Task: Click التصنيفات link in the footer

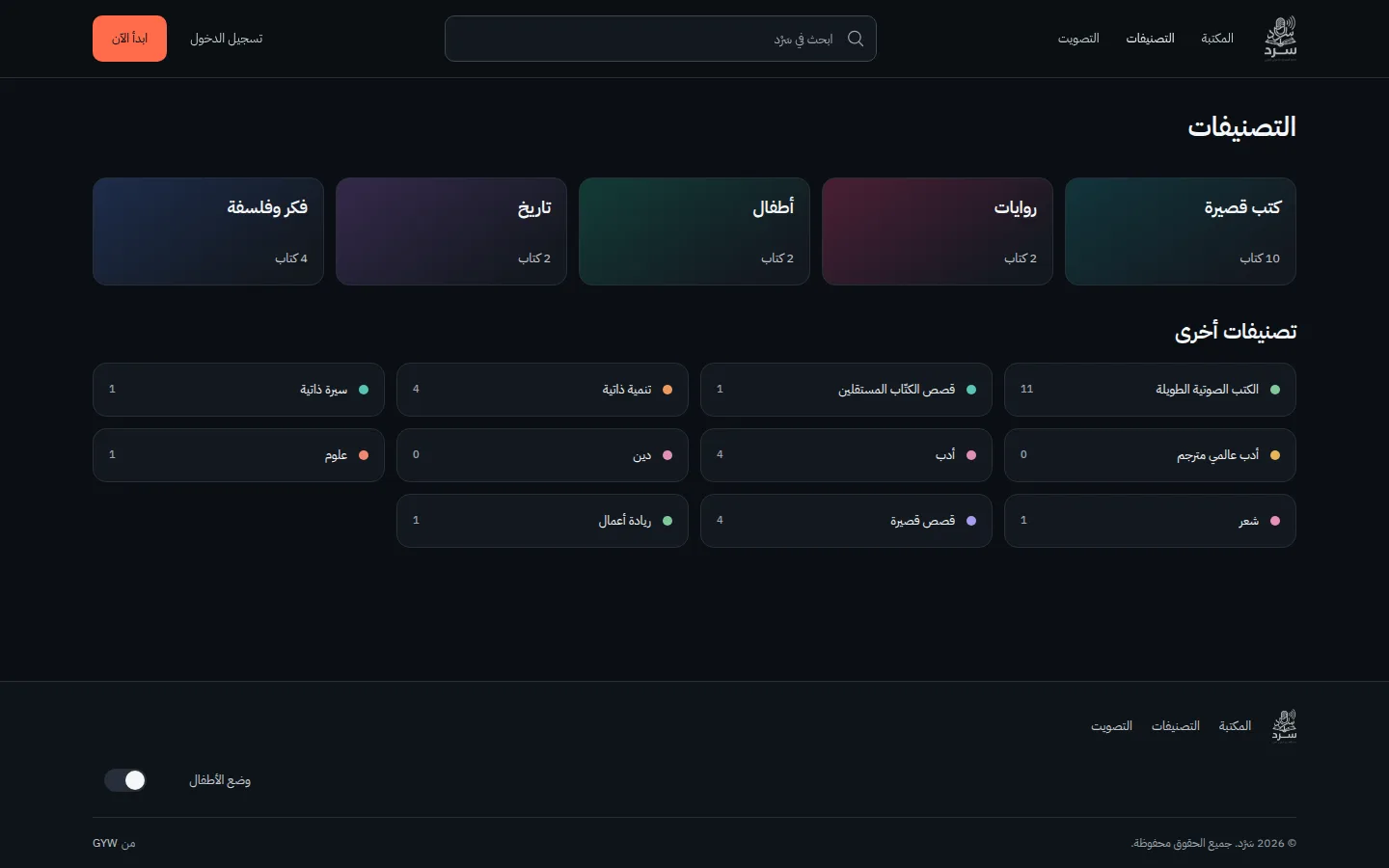Action: pyautogui.click(x=1176, y=726)
